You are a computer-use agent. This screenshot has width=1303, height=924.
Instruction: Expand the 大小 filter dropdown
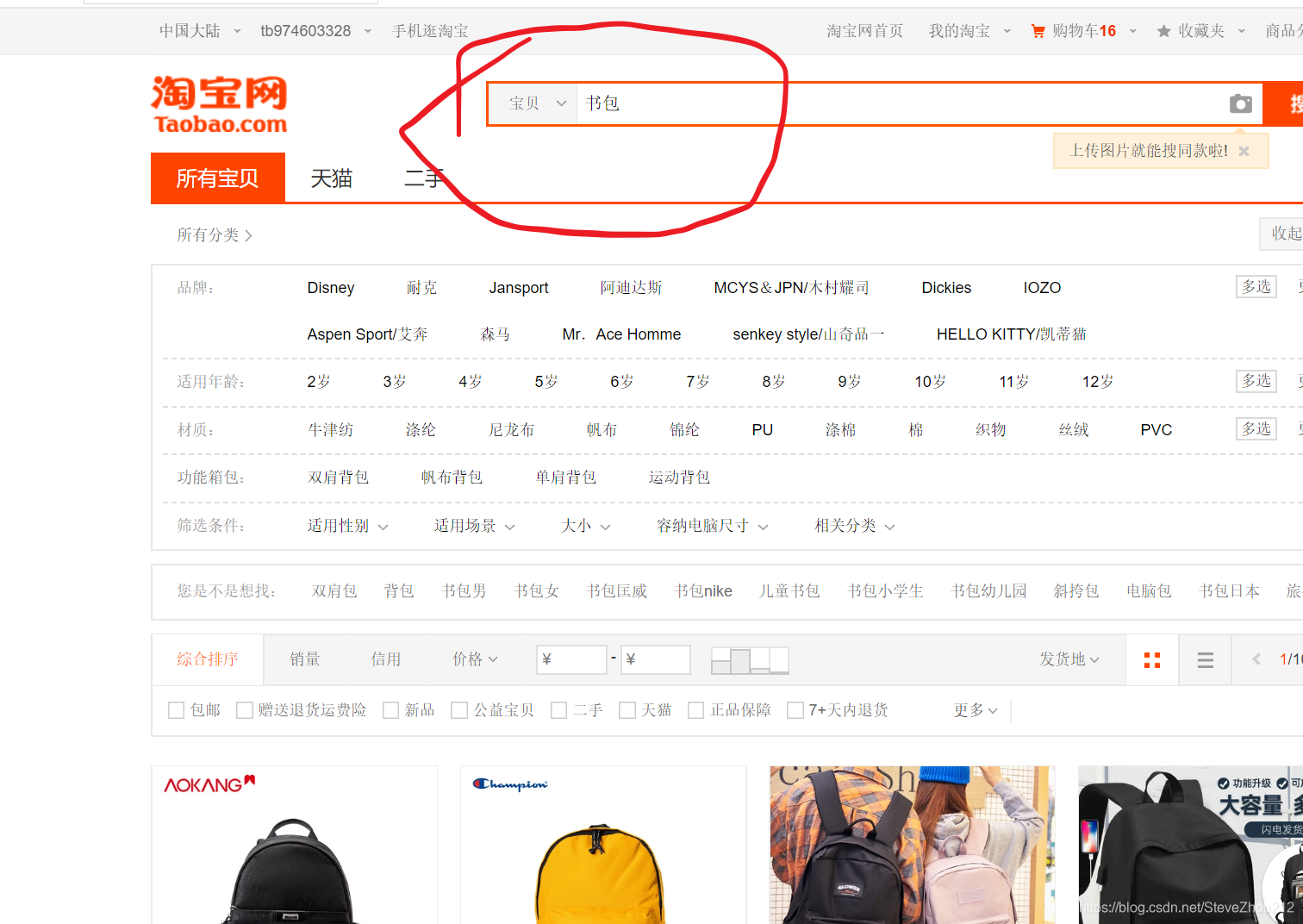pyautogui.click(x=586, y=526)
